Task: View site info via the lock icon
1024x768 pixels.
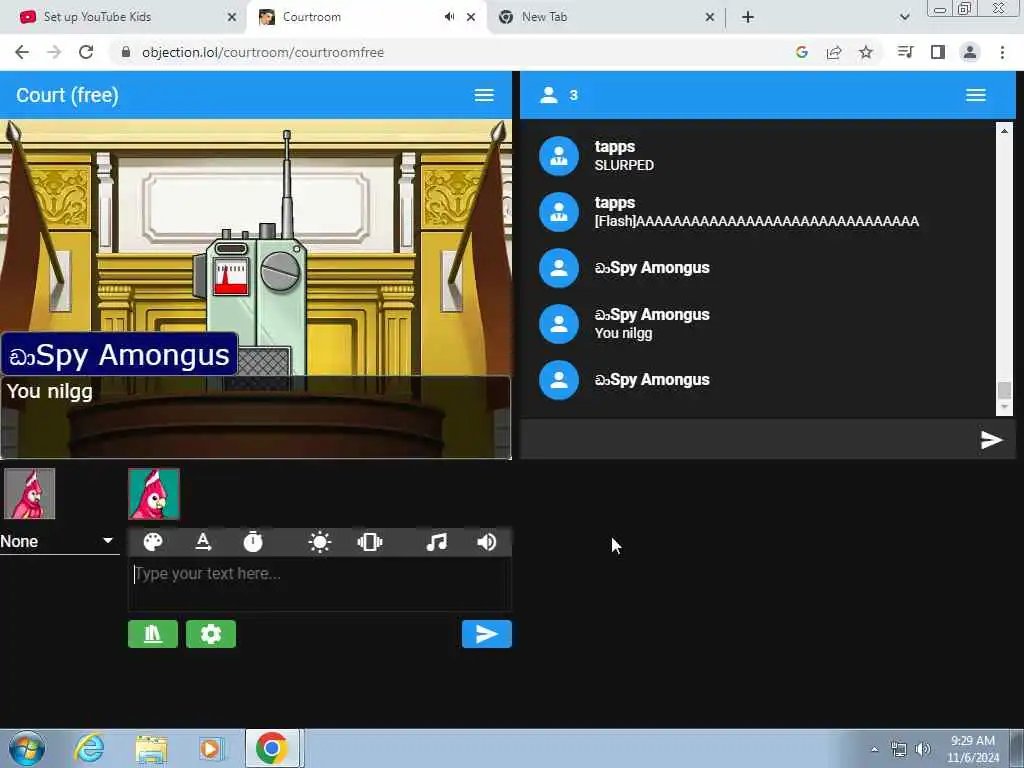Action: tap(126, 52)
